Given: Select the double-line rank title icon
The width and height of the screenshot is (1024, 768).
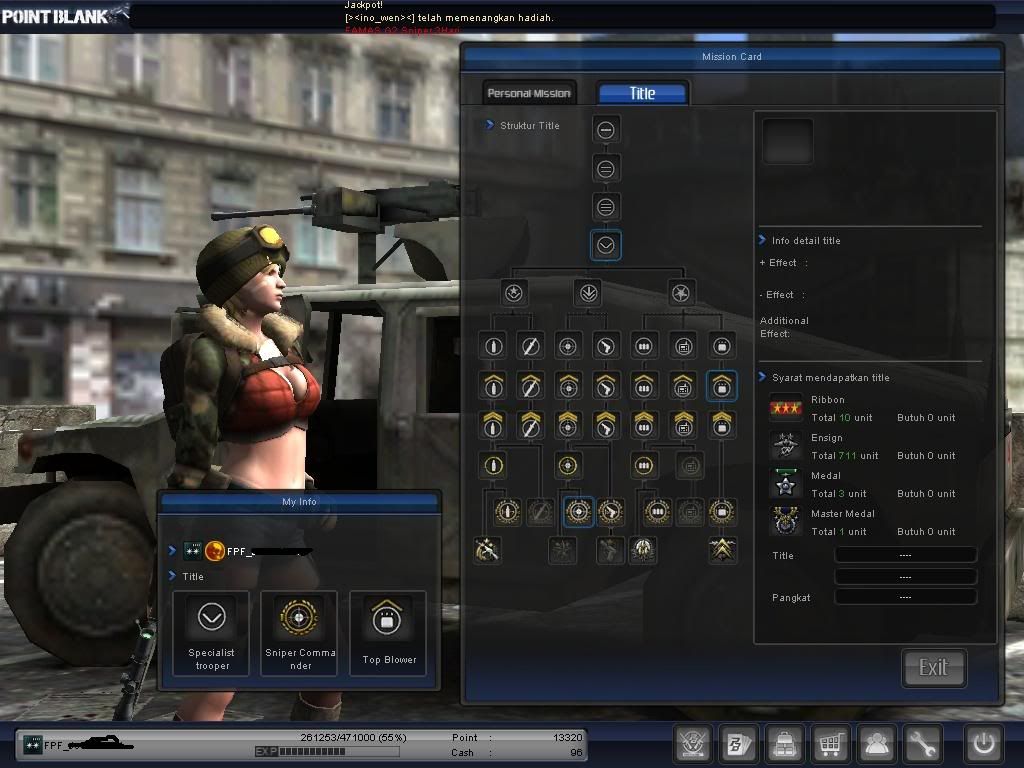Looking at the screenshot, I should (x=606, y=169).
